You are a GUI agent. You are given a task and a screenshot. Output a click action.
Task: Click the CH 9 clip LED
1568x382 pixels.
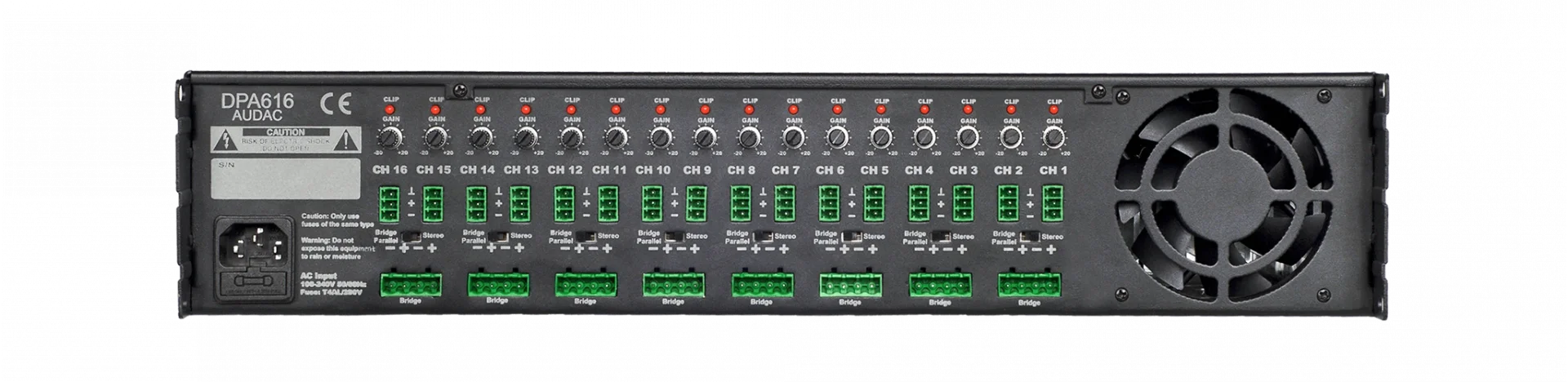[x=704, y=109]
